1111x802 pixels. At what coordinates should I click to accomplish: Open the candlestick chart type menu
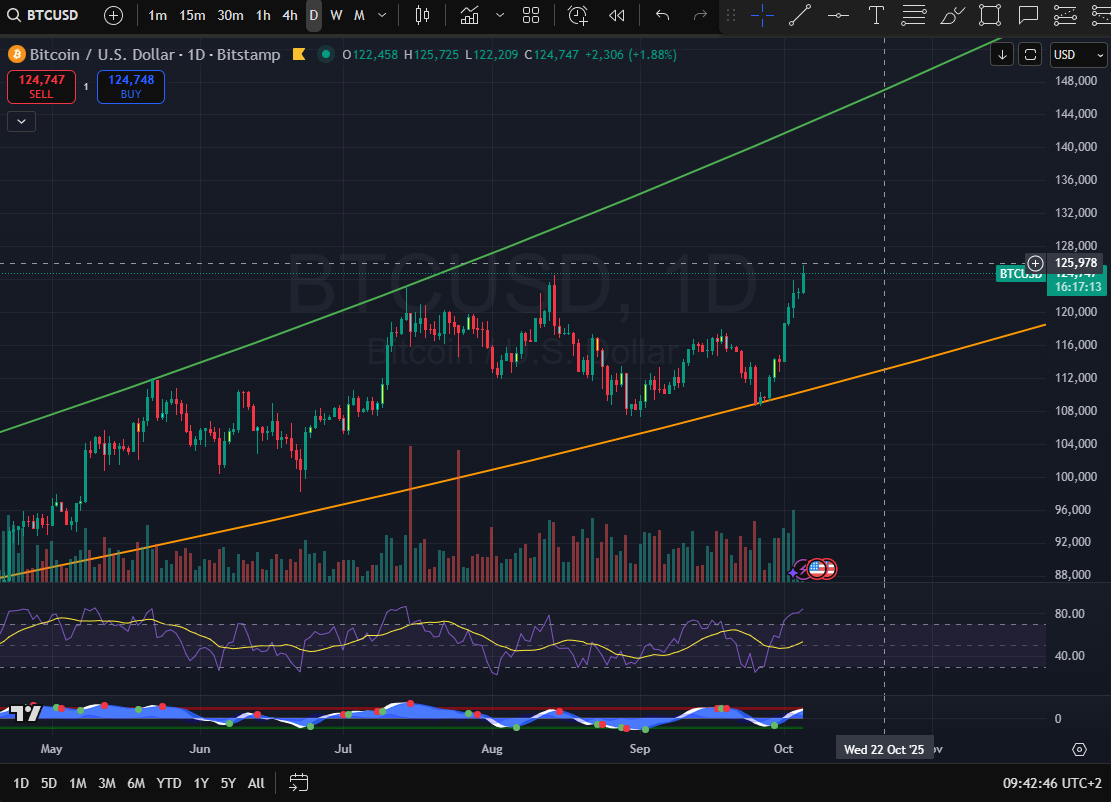422,15
